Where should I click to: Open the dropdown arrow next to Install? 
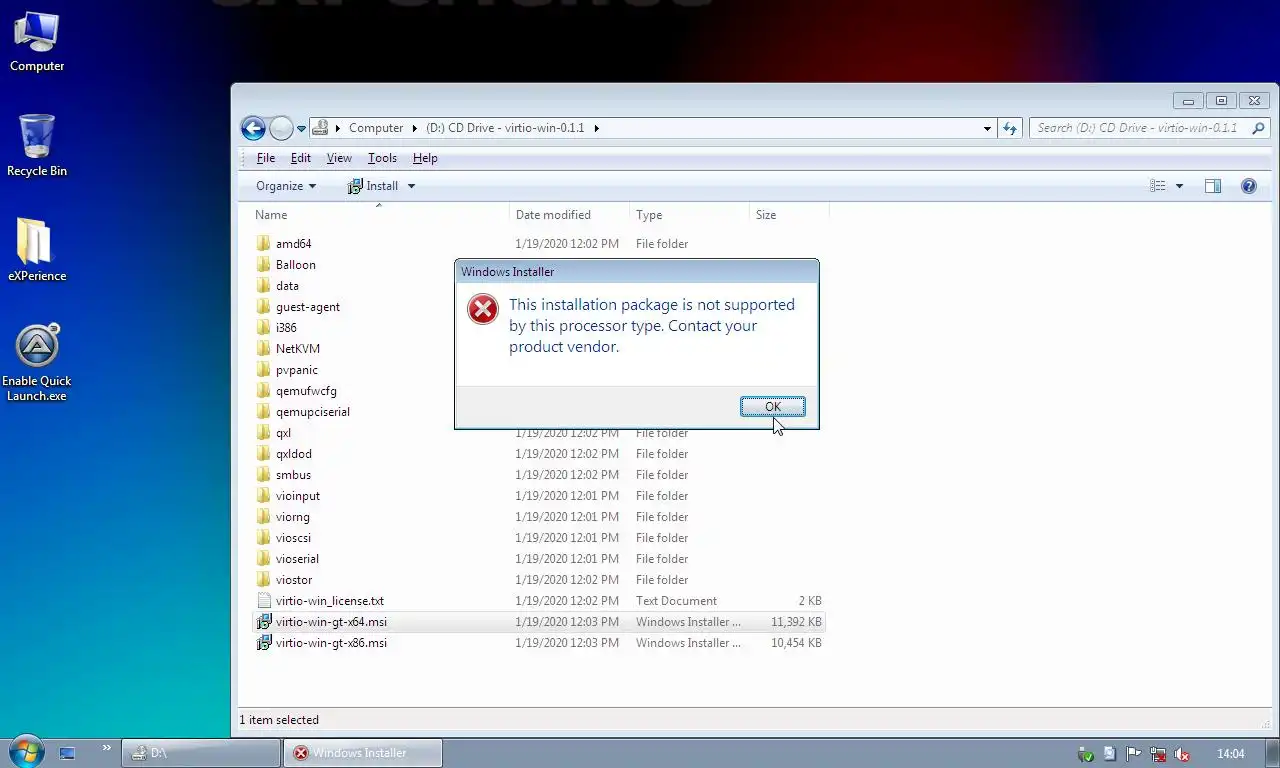pos(411,186)
